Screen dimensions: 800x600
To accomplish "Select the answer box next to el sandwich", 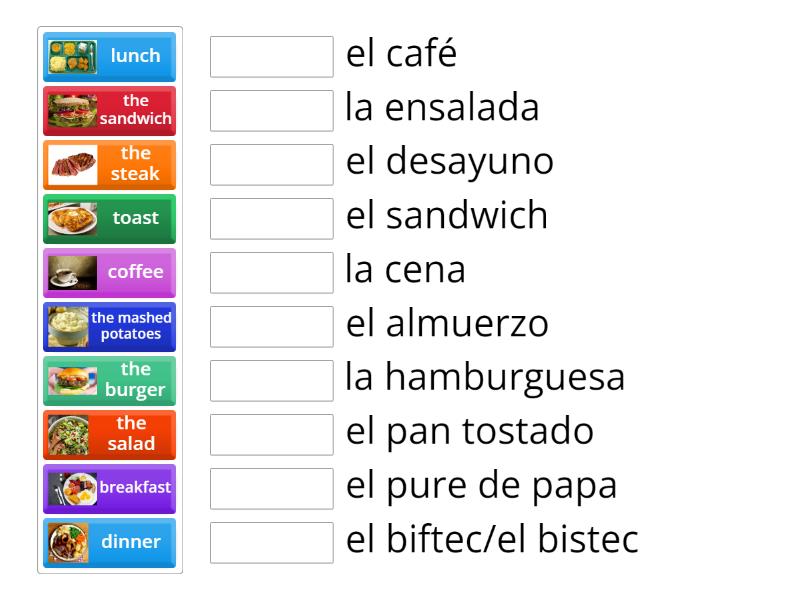I will coord(271,219).
